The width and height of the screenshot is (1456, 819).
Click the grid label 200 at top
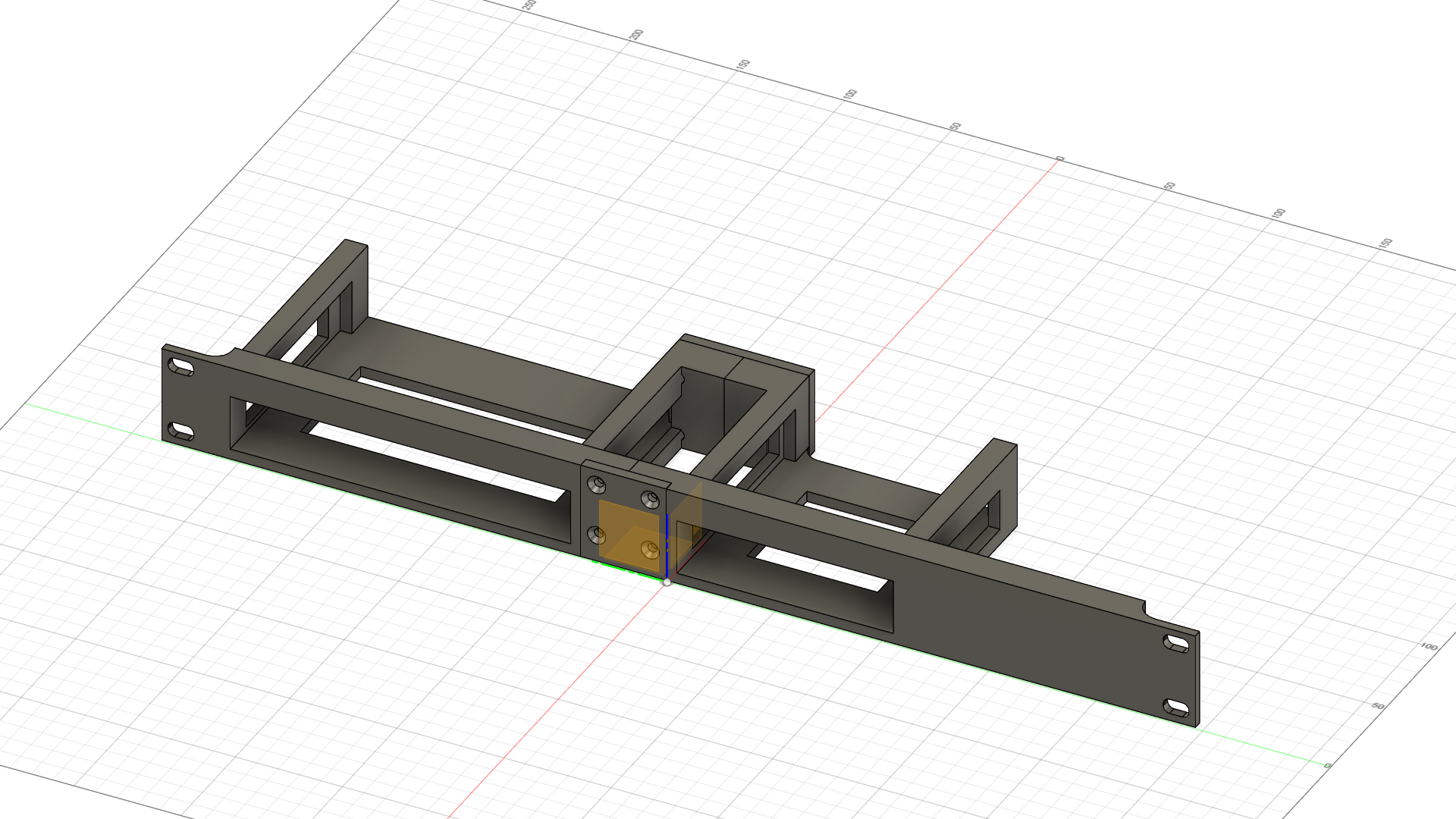click(x=635, y=35)
